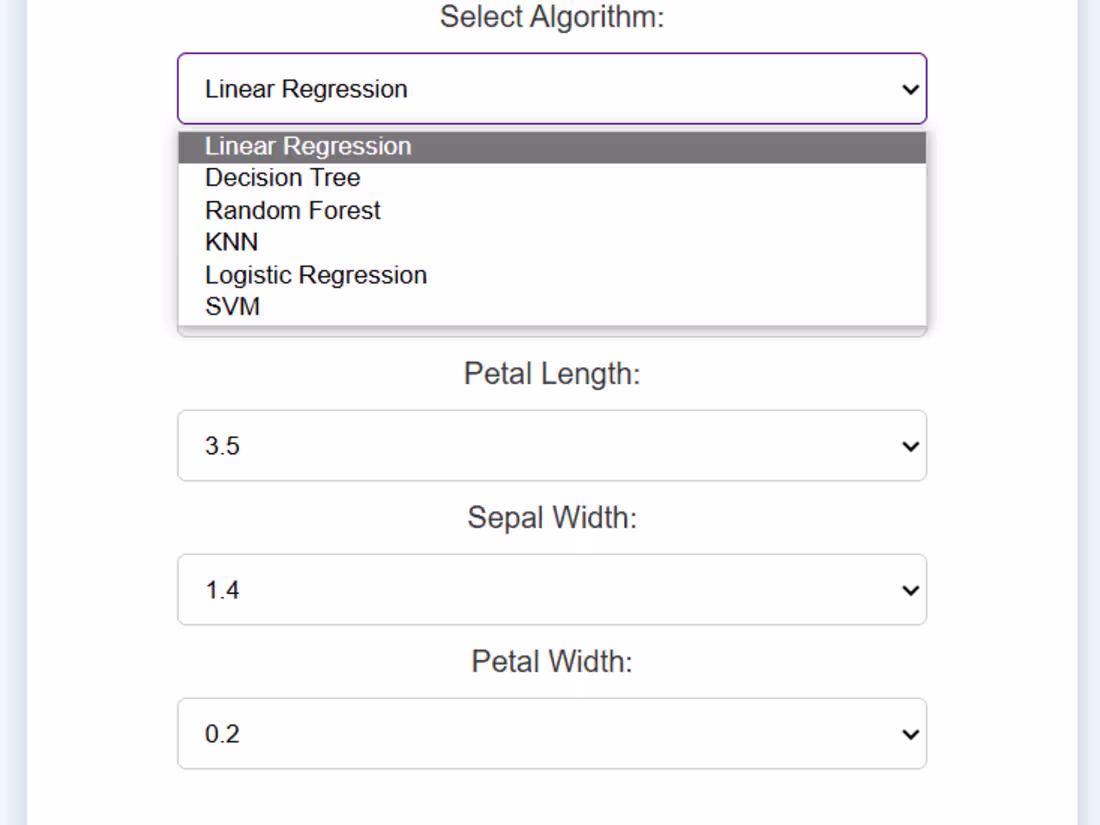Close the Select Algorithm combo box

pos(550,89)
